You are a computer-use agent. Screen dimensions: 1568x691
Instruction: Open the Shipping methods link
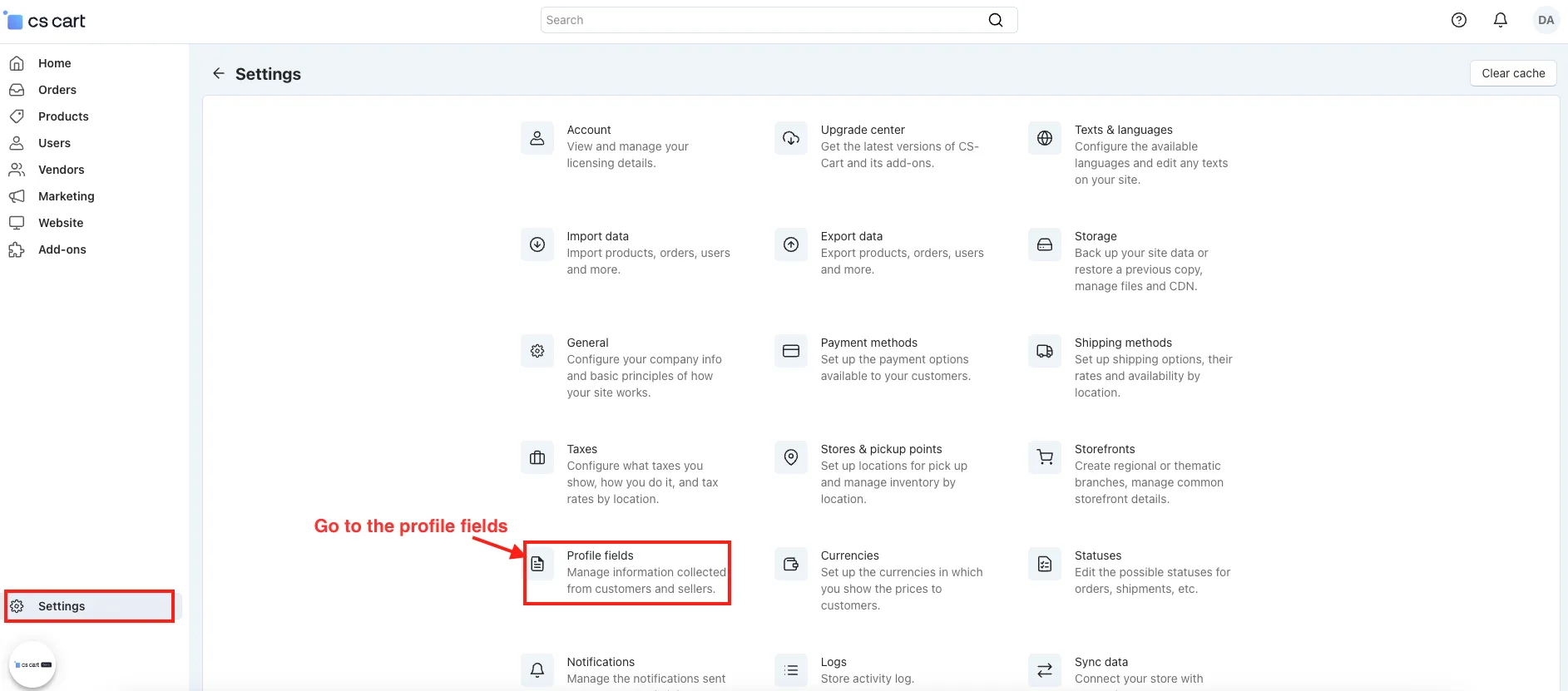(1123, 343)
